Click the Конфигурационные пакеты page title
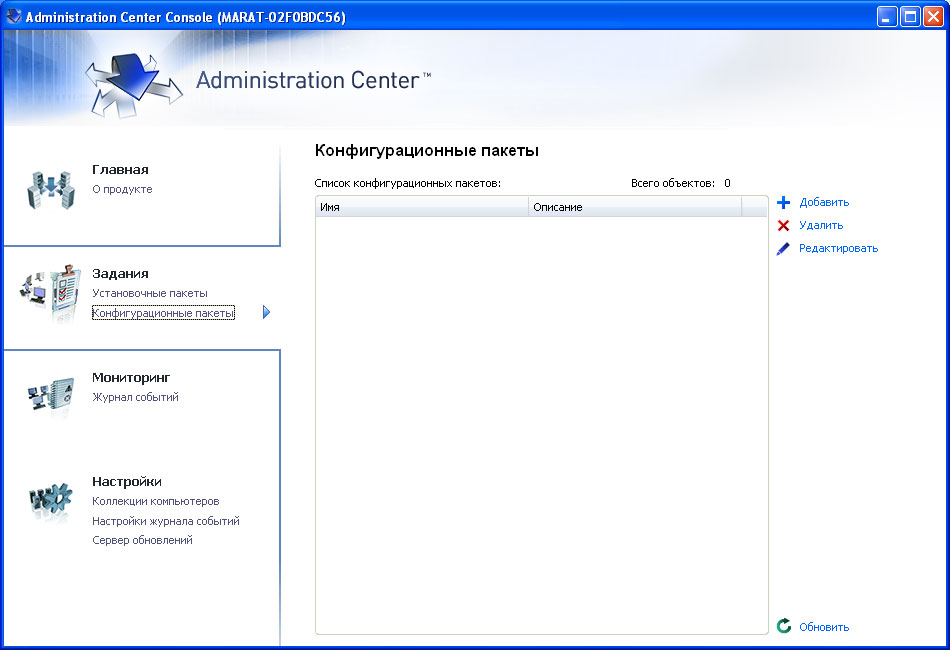950x650 pixels. [x=427, y=151]
